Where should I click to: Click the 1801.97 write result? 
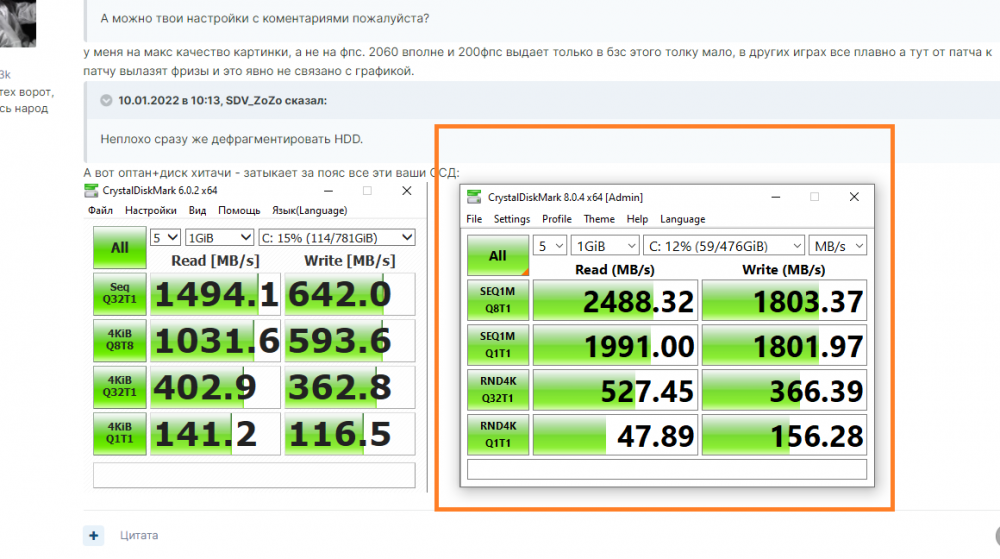[x=784, y=345]
